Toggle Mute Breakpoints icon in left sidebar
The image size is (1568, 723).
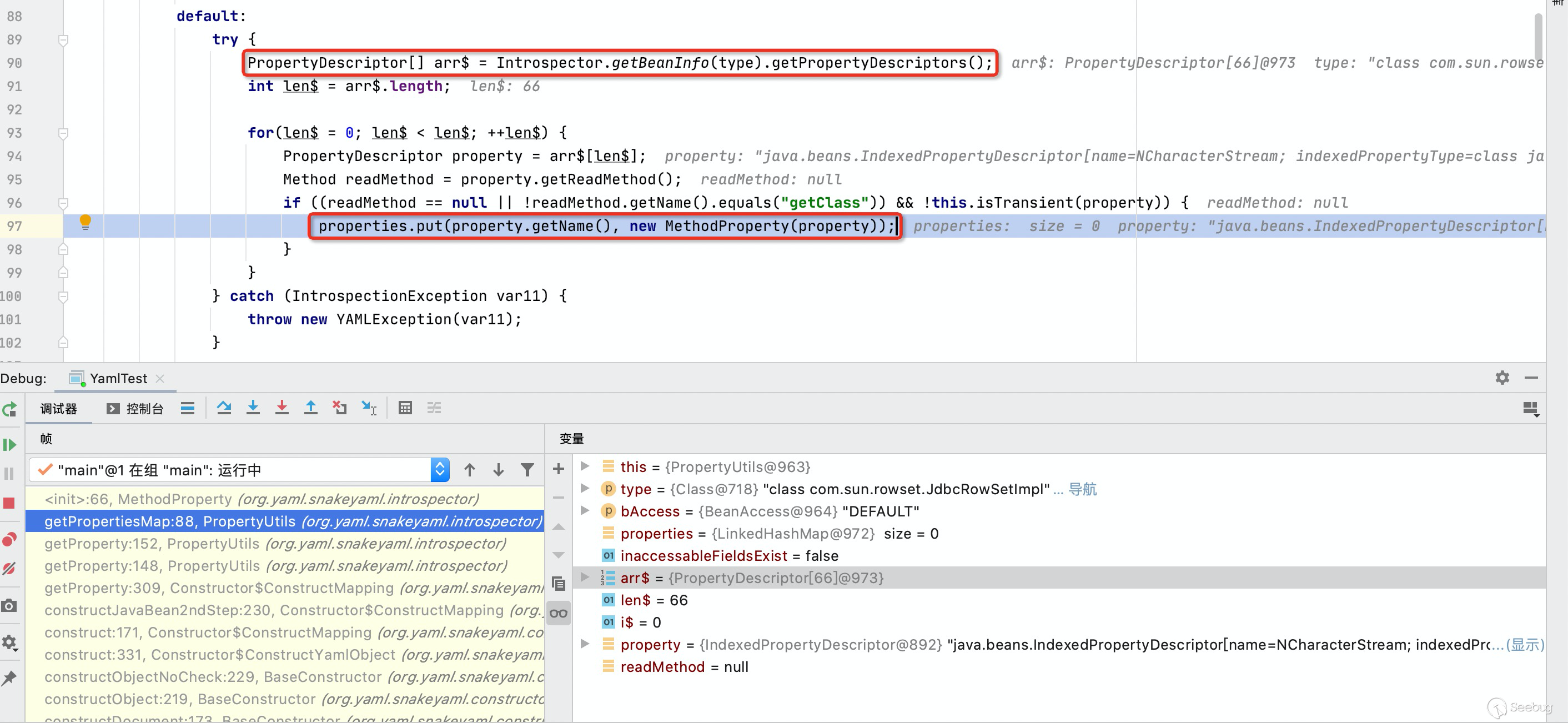[x=9, y=569]
